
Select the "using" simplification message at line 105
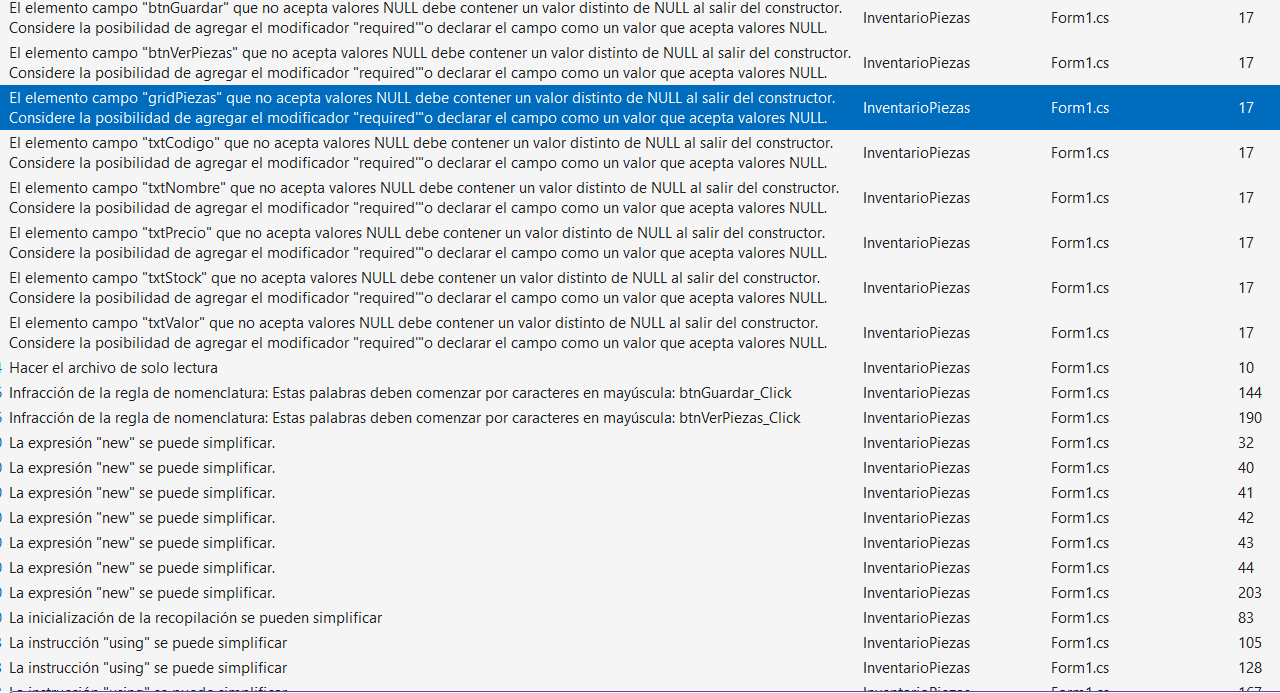click(x=148, y=643)
